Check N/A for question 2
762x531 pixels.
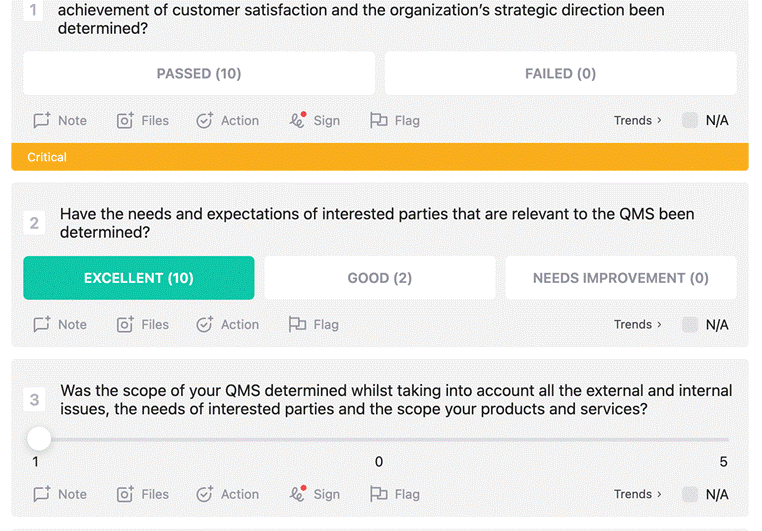[x=690, y=324]
